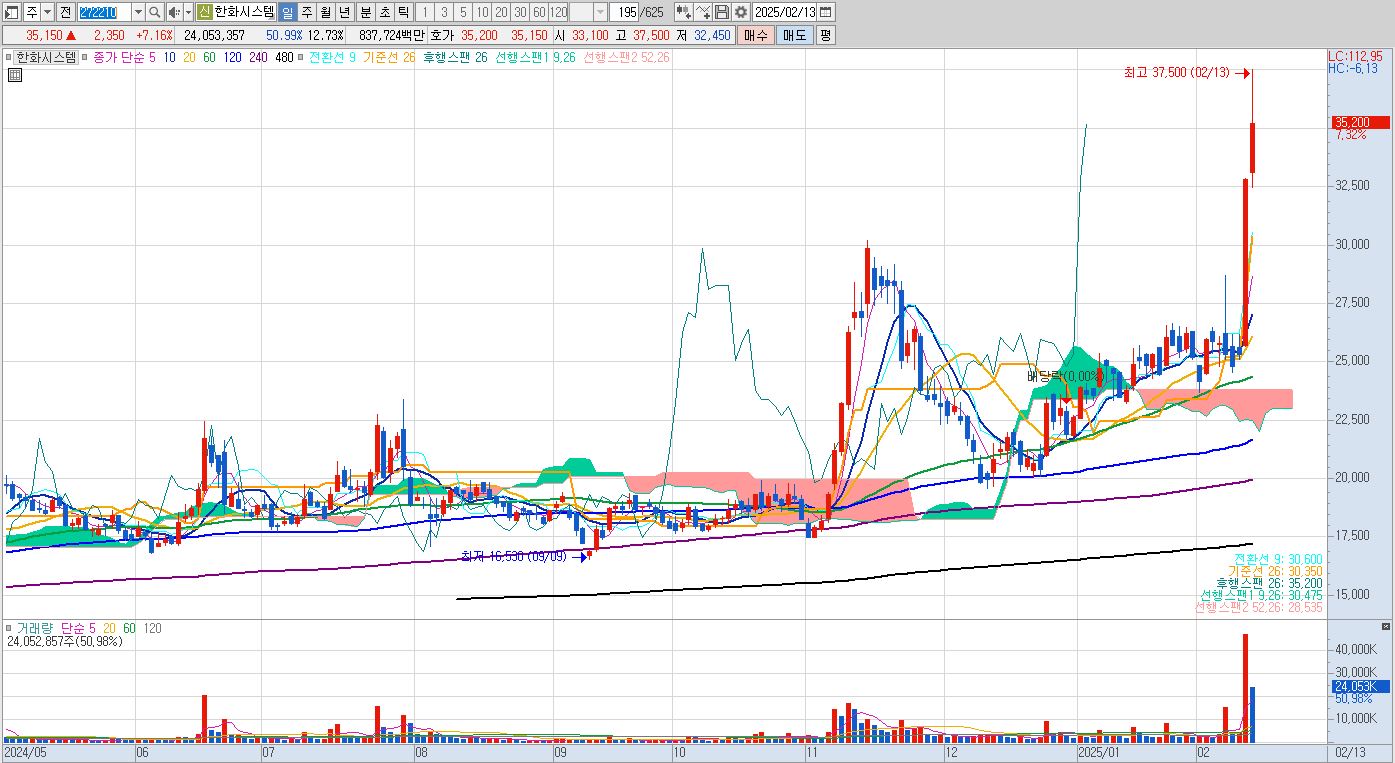Image resolution: width=1395 pixels, height=763 pixels.
Task: Open the interval value dropdown after 120
Action: pos(600,12)
